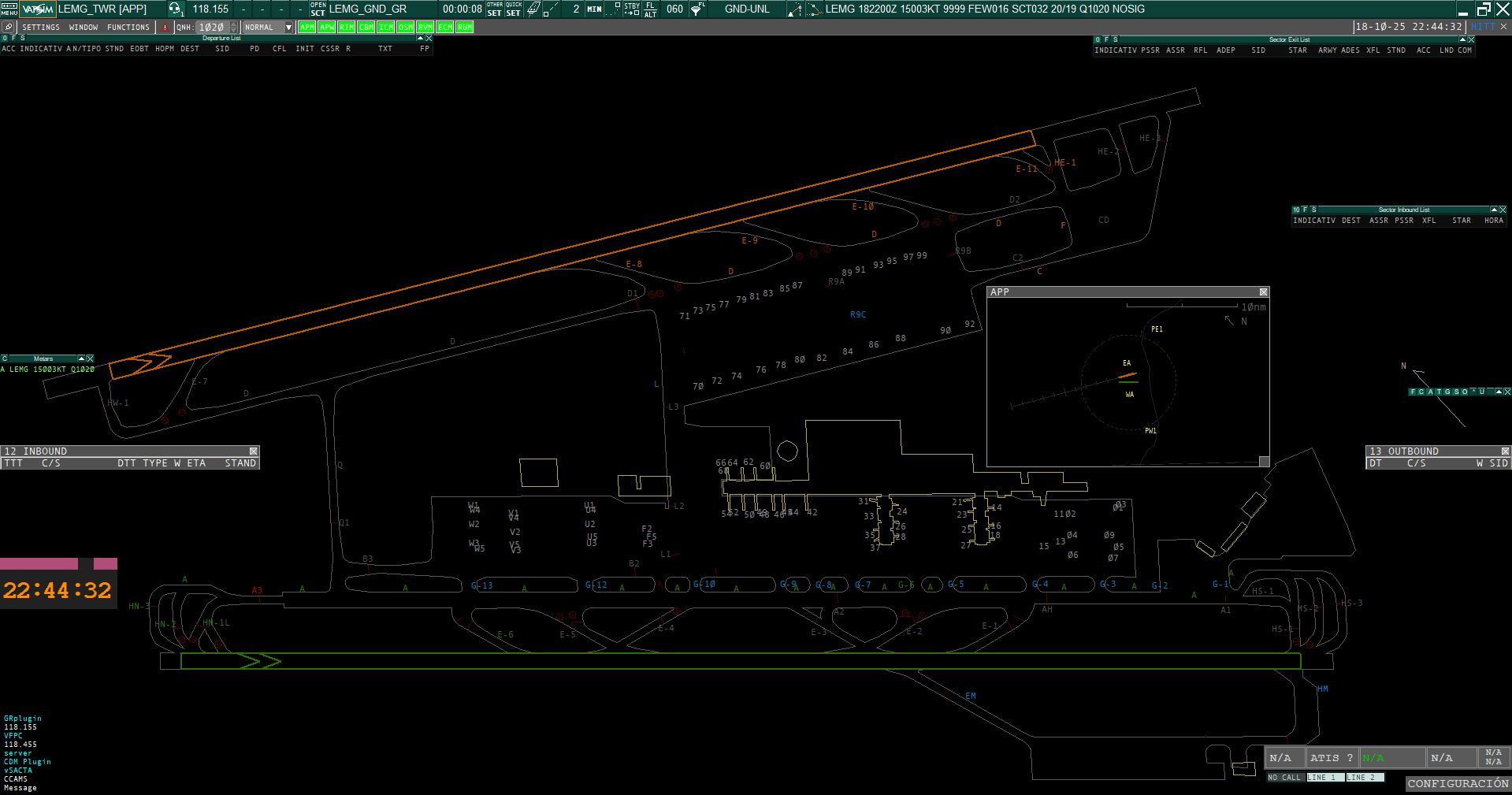
Task: Click the headset voice communication icon
Action: 175,9
